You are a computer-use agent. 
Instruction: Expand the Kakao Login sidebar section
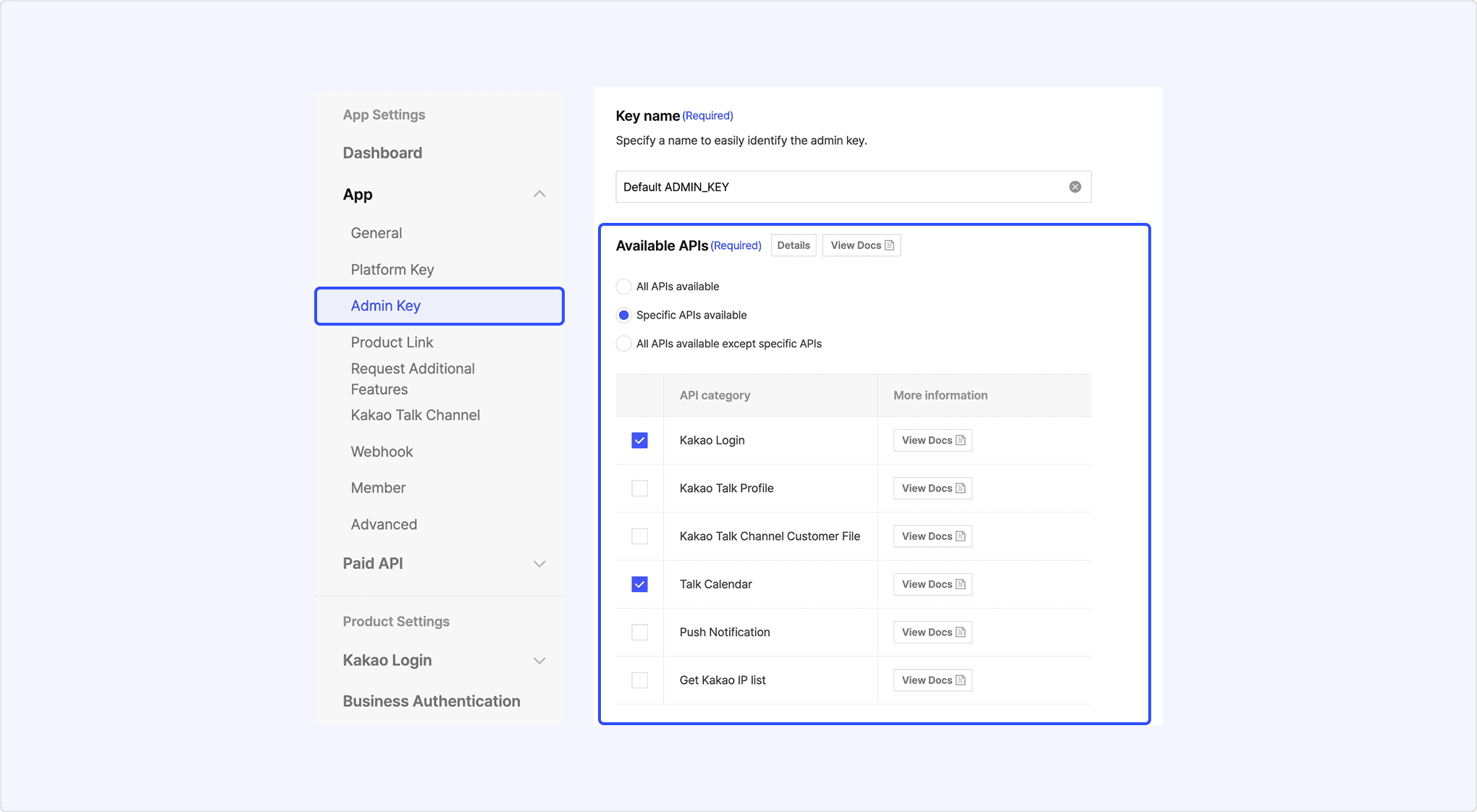click(x=539, y=661)
